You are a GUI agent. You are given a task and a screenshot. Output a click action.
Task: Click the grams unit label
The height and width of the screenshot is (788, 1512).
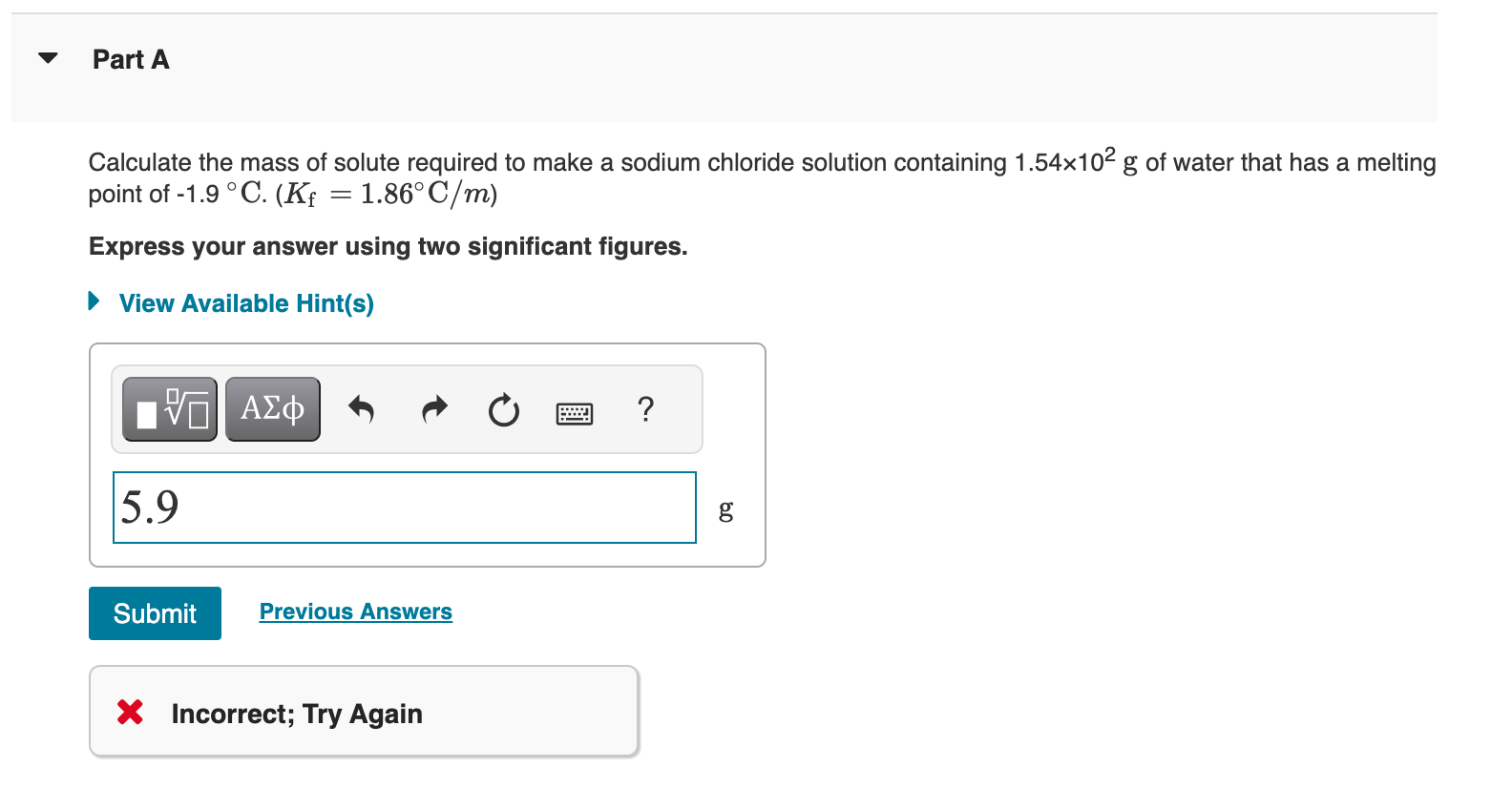tap(725, 510)
